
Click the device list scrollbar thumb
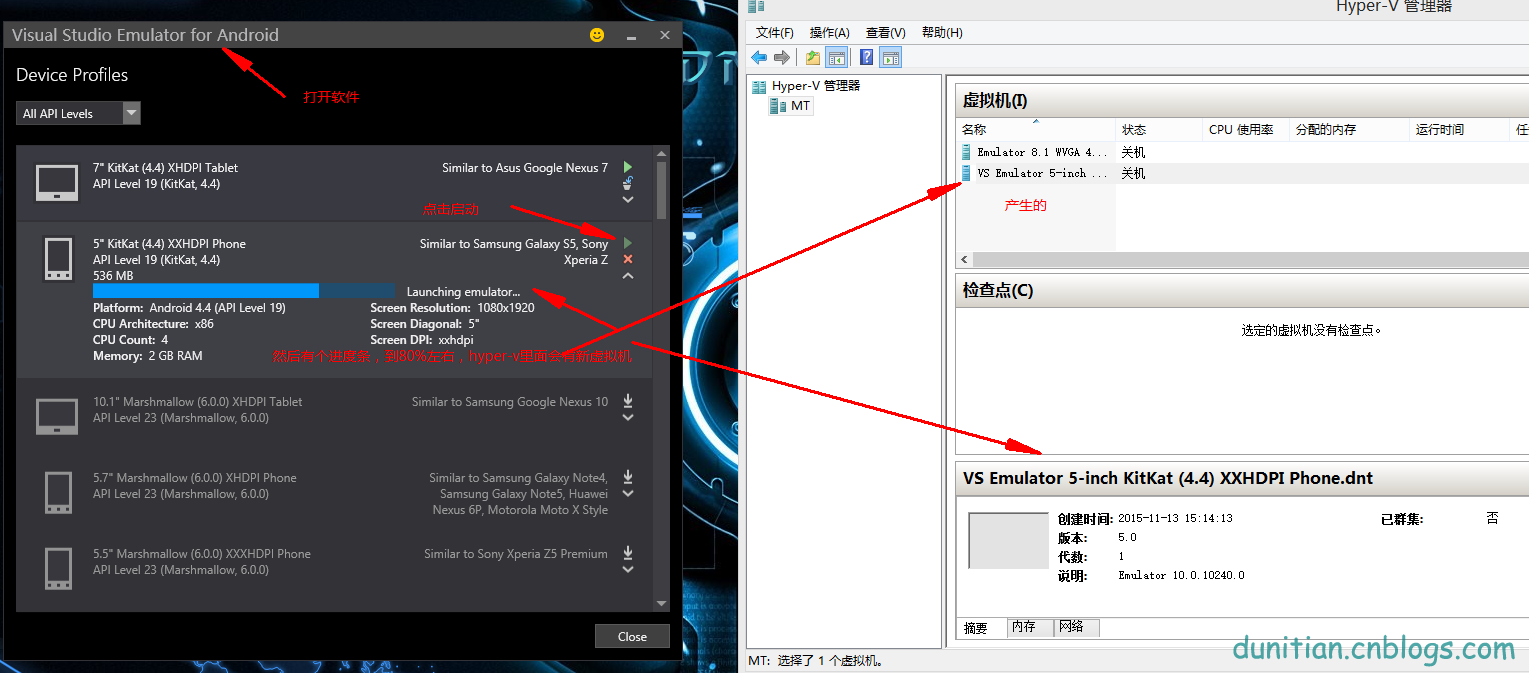tap(661, 190)
